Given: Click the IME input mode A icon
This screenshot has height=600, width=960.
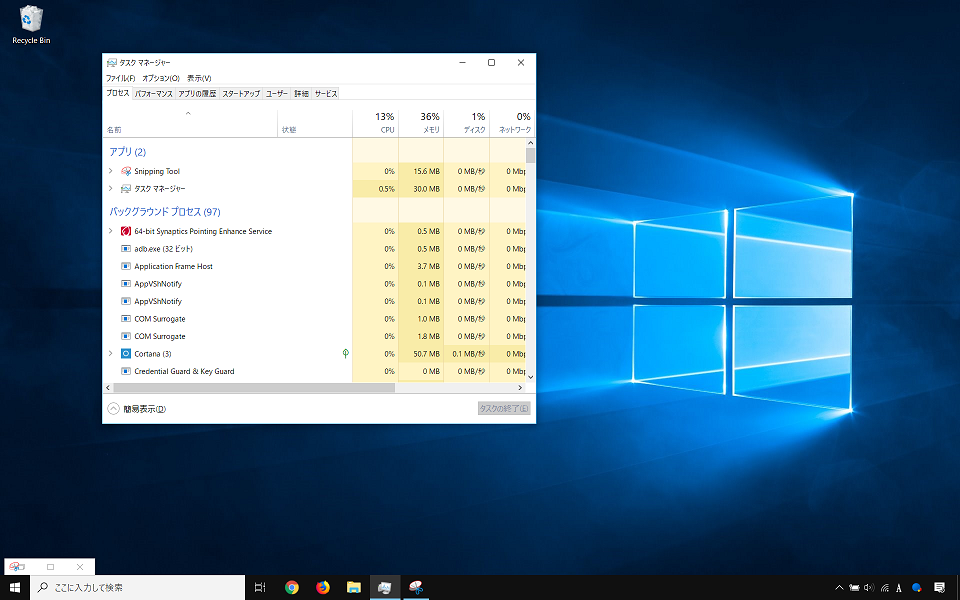Looking at the screenshot, I should click(899, 588).
